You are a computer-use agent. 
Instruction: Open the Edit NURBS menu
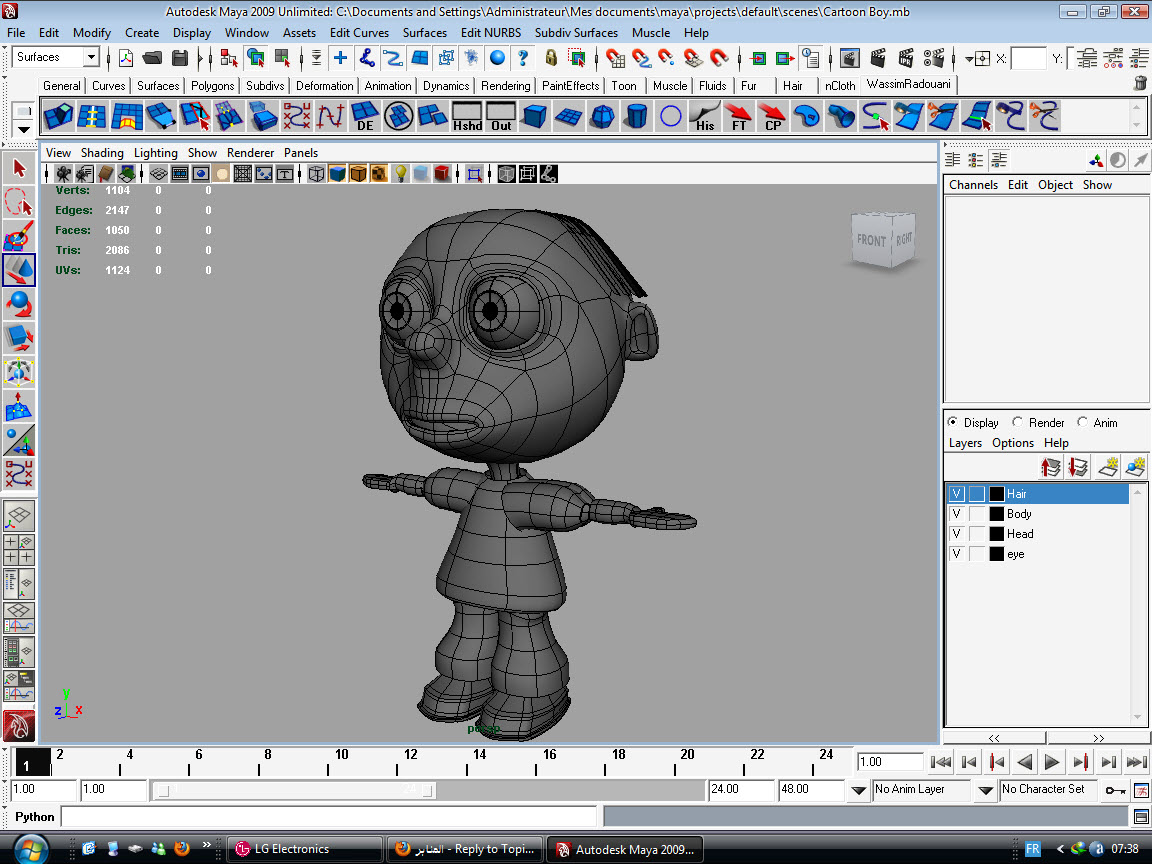(x=491, y=33)
